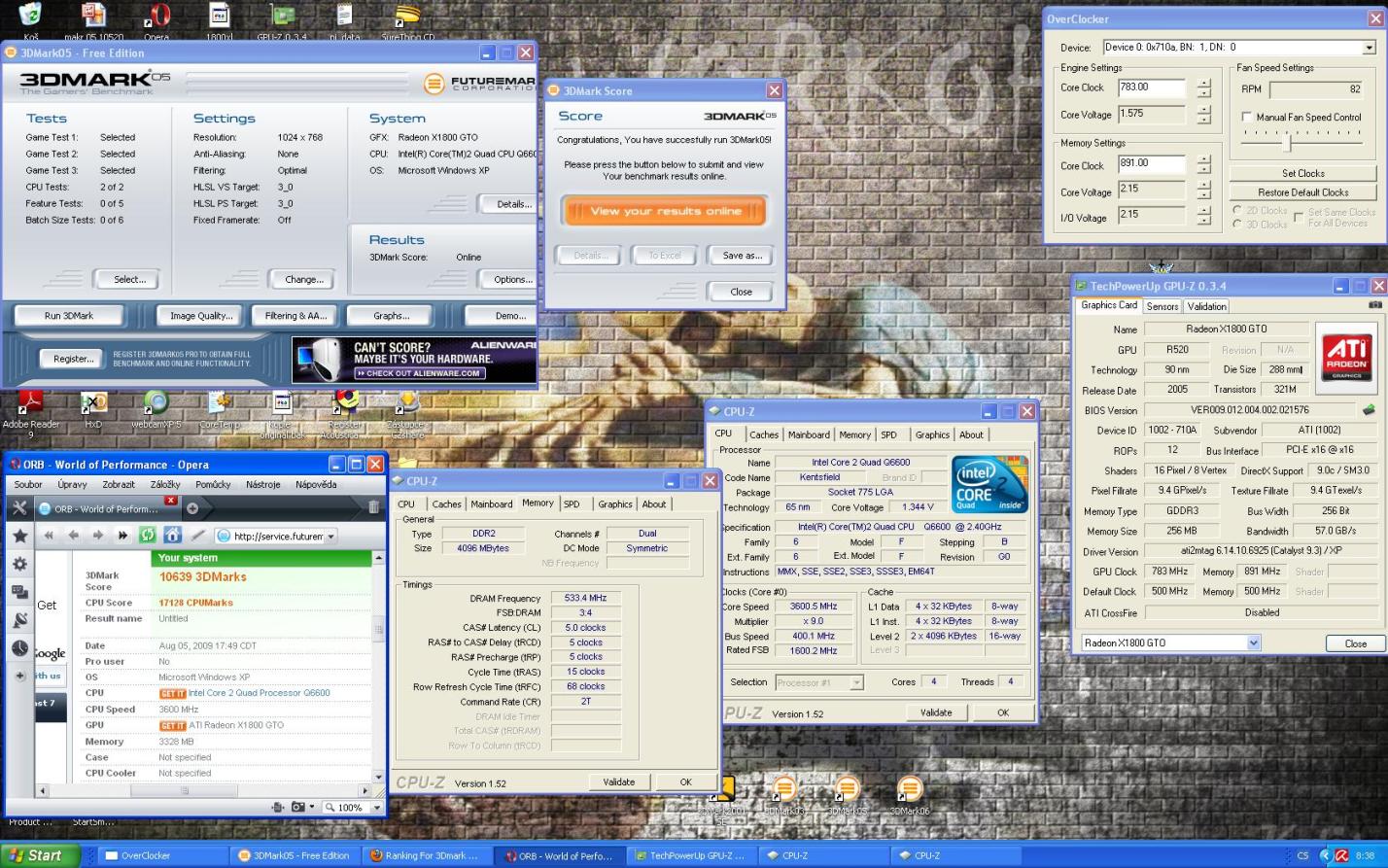Open a new tab in Opera
Image resolution: width=1388 pixels, height=868 pixels.
(x=192, y=507)
